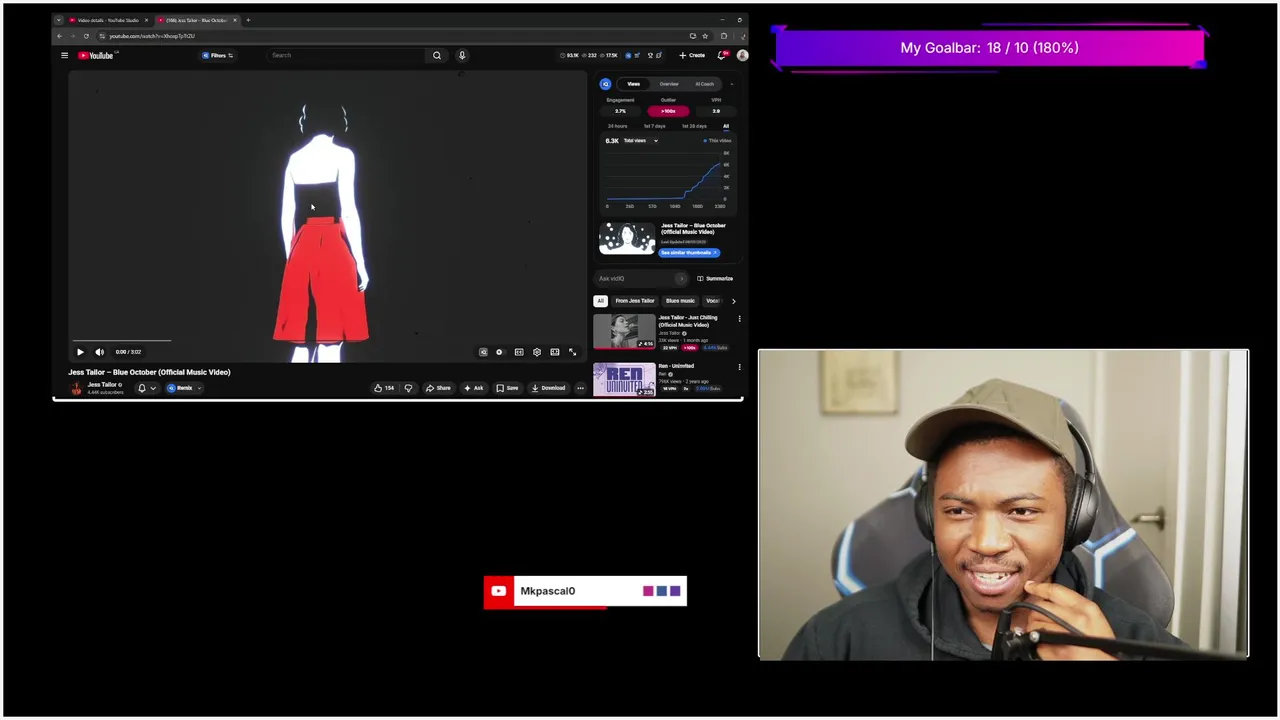
Task: Reload the page
Action: tap(86, 36)
